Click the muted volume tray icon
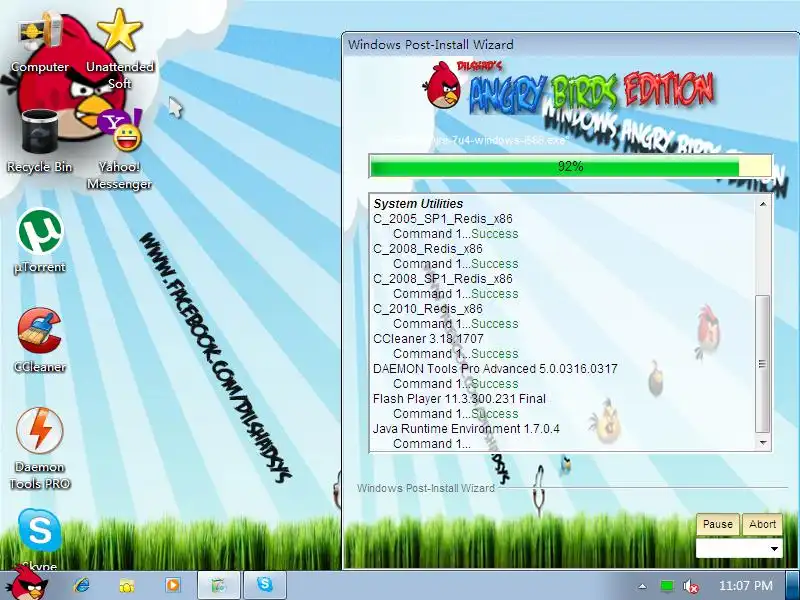The height and width of the screenshot is (600, 800). 690,586
